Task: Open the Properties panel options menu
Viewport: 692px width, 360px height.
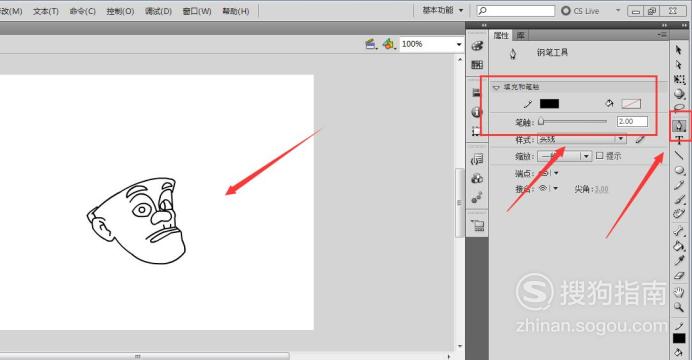Action: click(x=661, y=35)
